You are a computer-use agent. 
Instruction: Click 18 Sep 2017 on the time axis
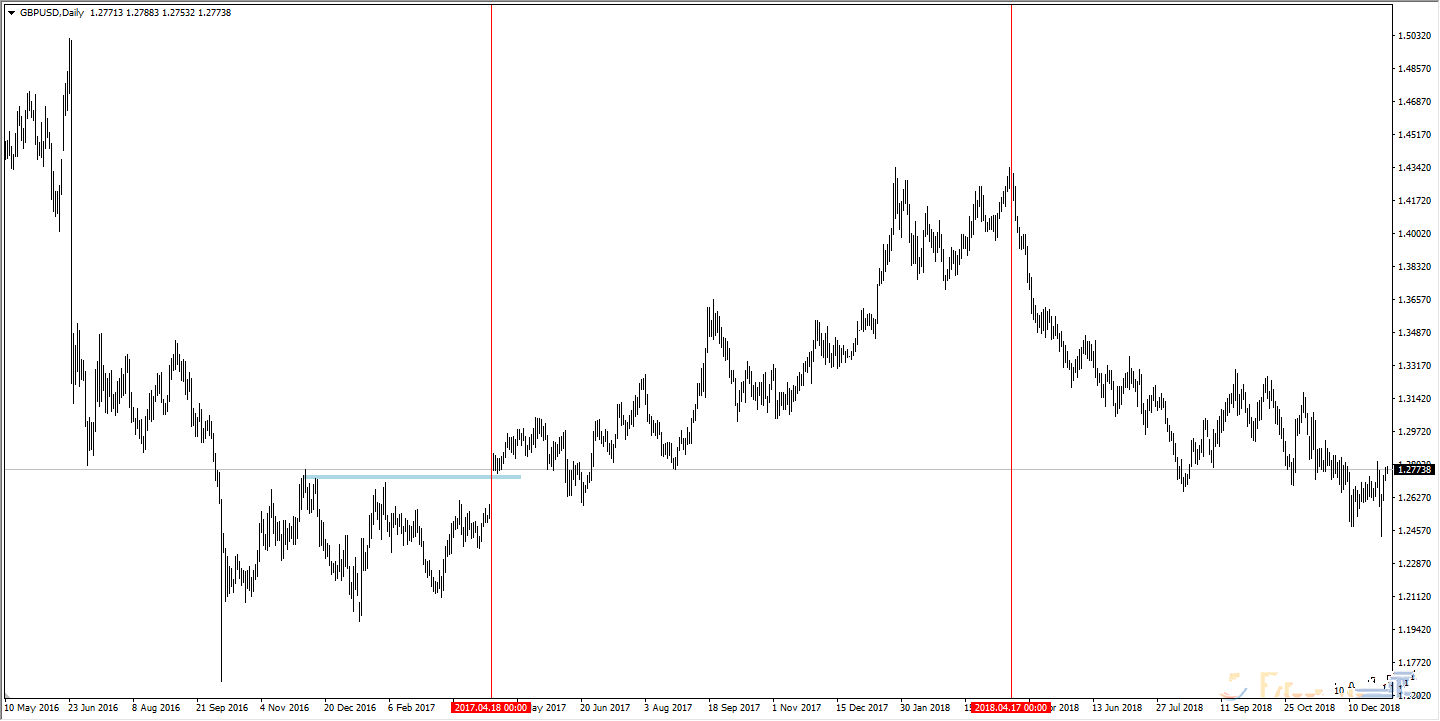click(x=734, y=708)
